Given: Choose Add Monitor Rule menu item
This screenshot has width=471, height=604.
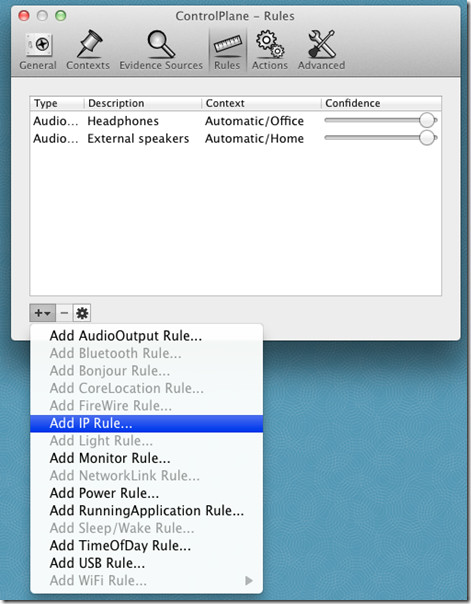Looking at the screenshot, I should (x=146, y=458).
